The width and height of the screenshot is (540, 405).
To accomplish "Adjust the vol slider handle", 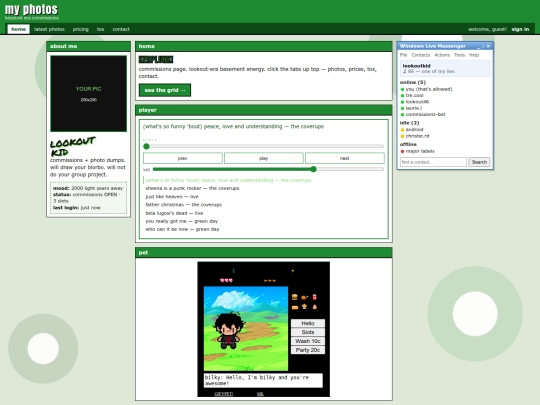I will [313, 169].
